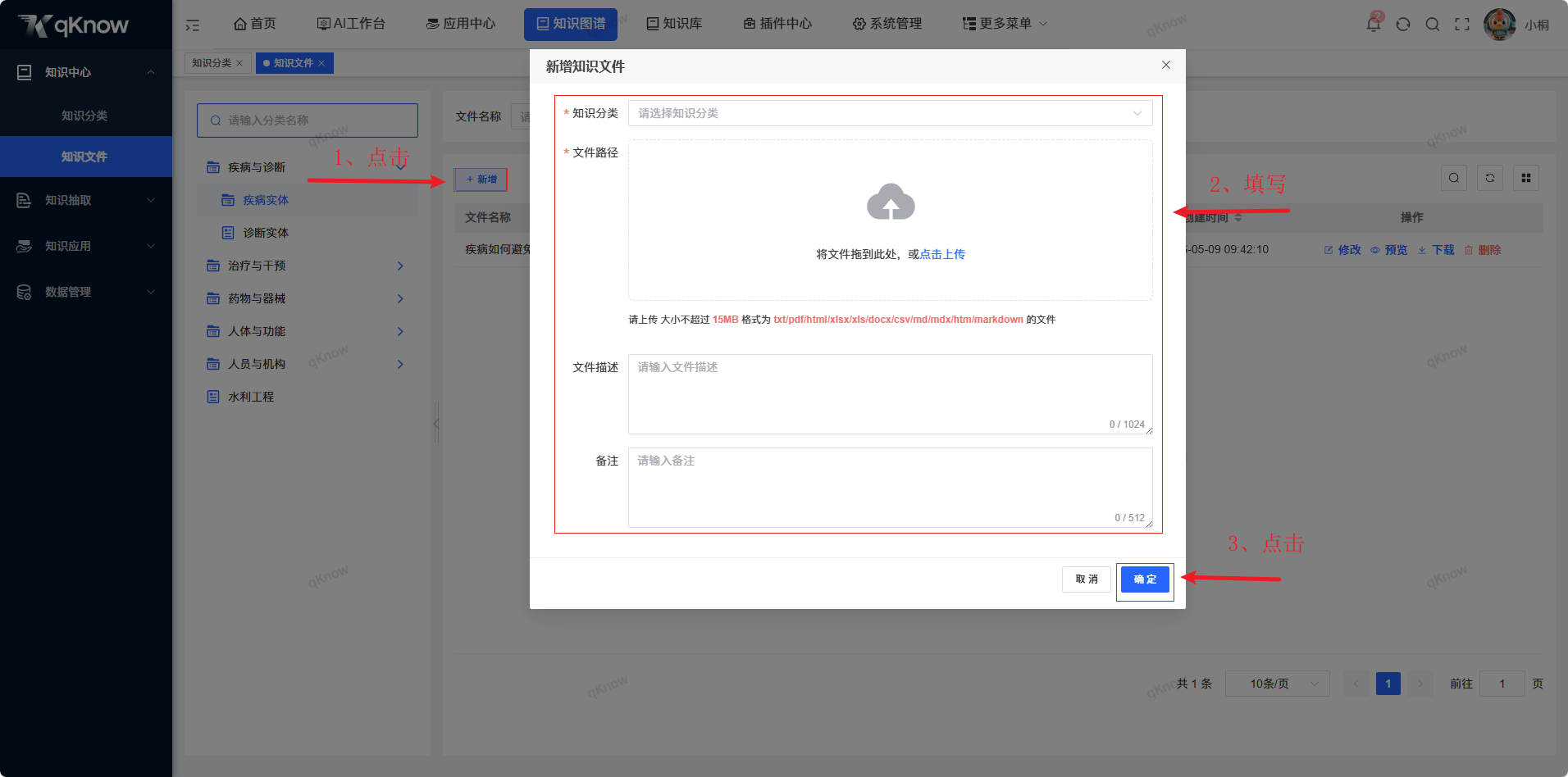Click the column grid settings icon
The height and width of the screenshot is (777, 1568).
click(x=1526, y=178)
